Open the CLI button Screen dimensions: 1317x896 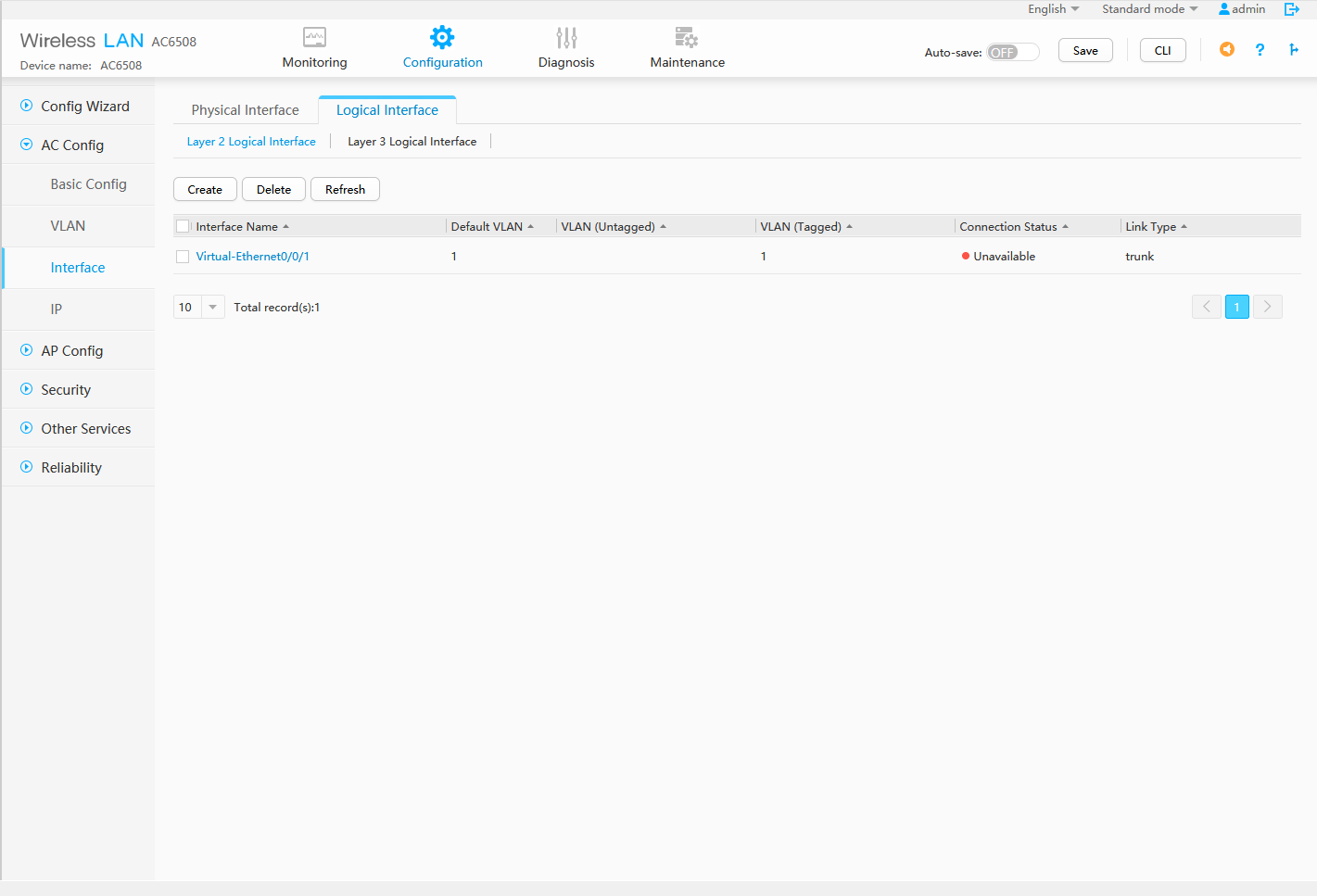pyautogui.click(x=1162, y=50)
